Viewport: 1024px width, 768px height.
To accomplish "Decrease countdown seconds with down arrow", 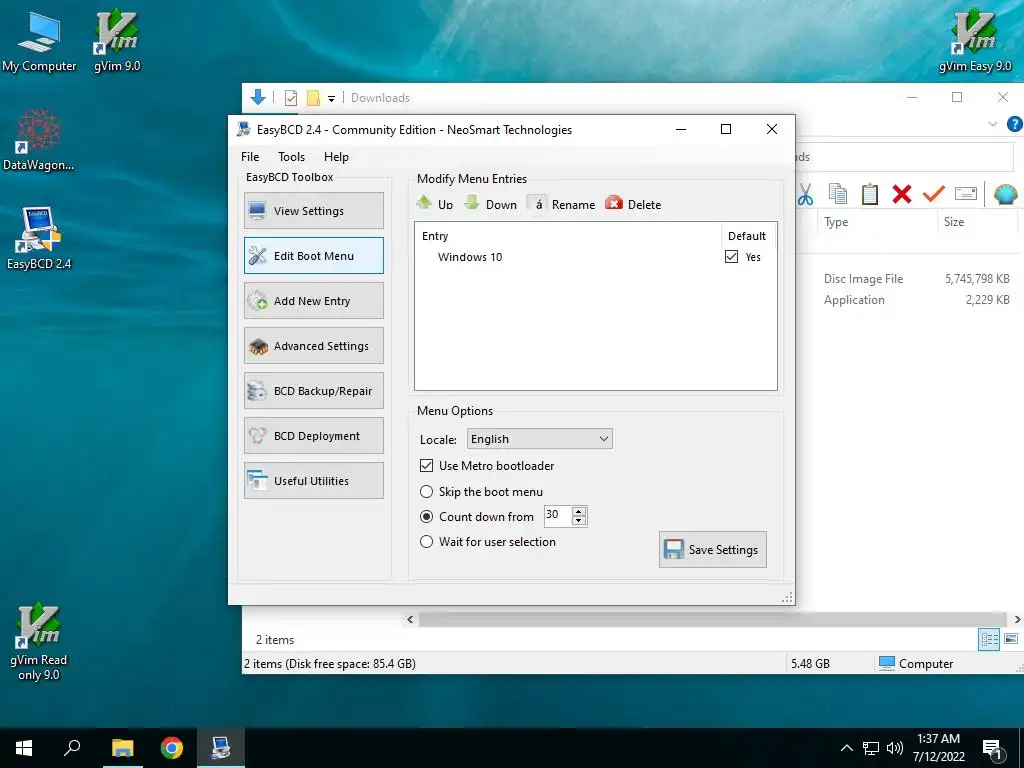I will [x=579, y=520].
